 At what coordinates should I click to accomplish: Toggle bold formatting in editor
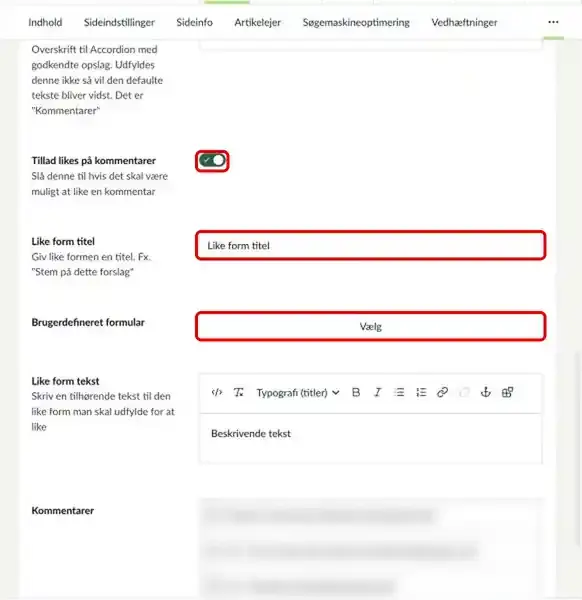(356, 393)
